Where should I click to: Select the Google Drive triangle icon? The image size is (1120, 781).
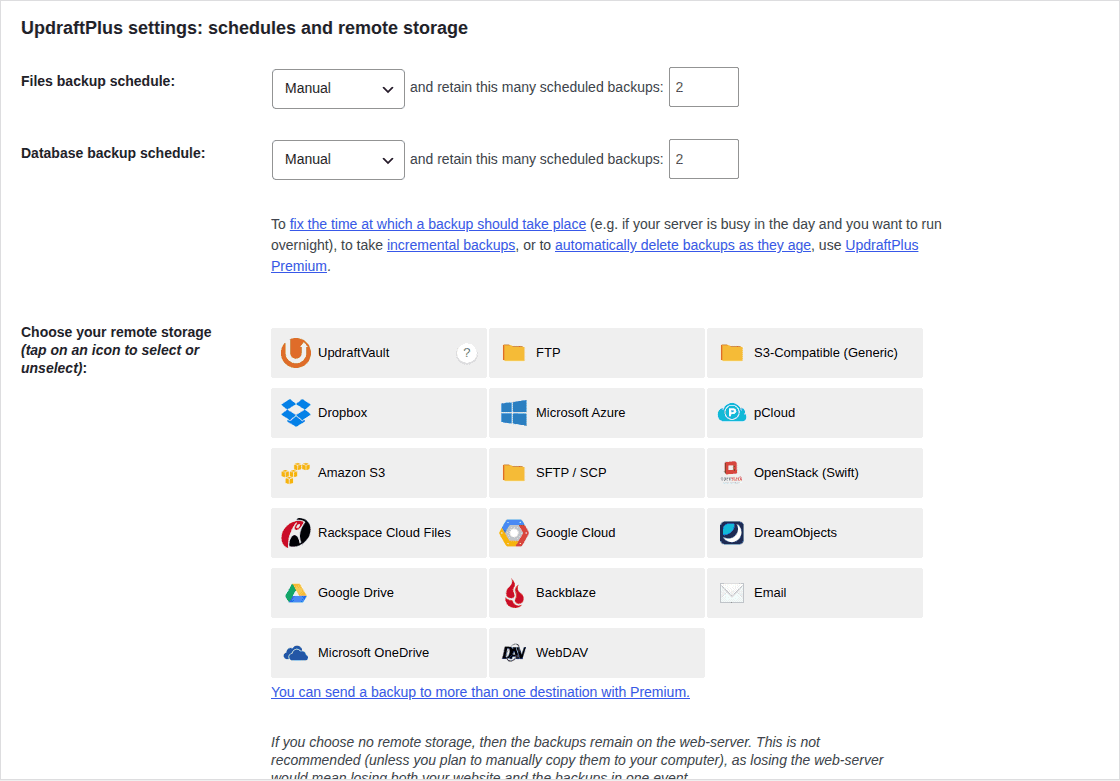coord(296,593)
